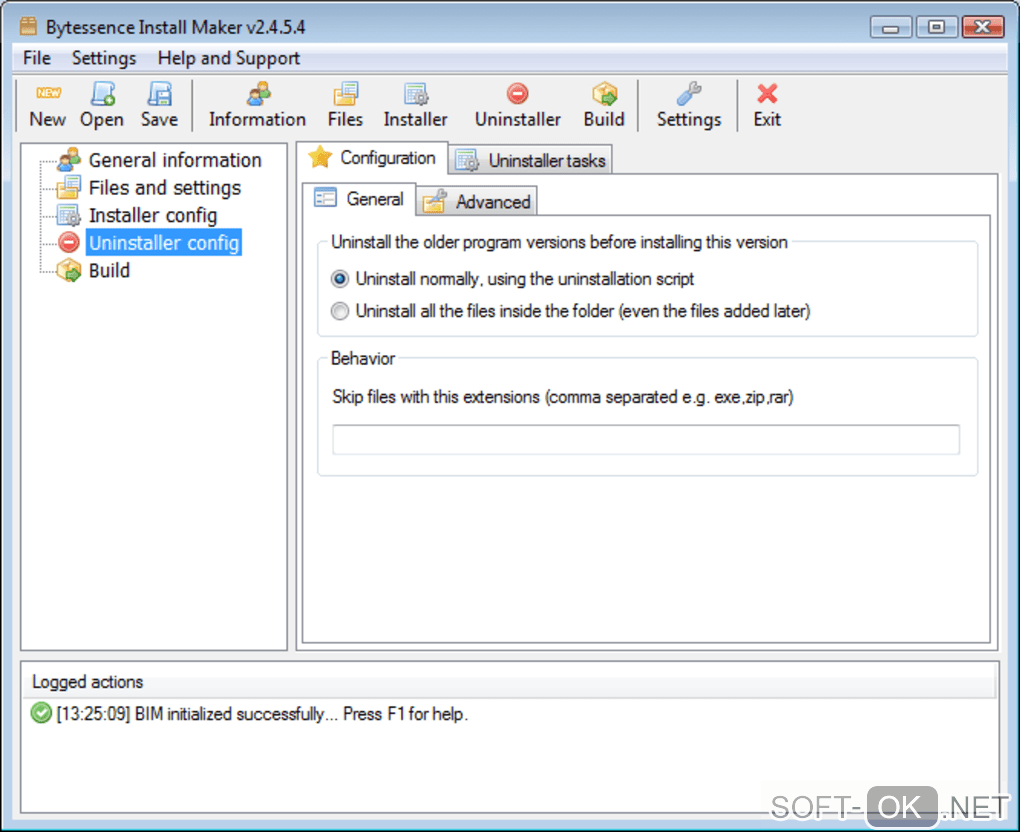Open the Files toolbar section
Screen dimensions: 1020x832
[x=345, y=105]
